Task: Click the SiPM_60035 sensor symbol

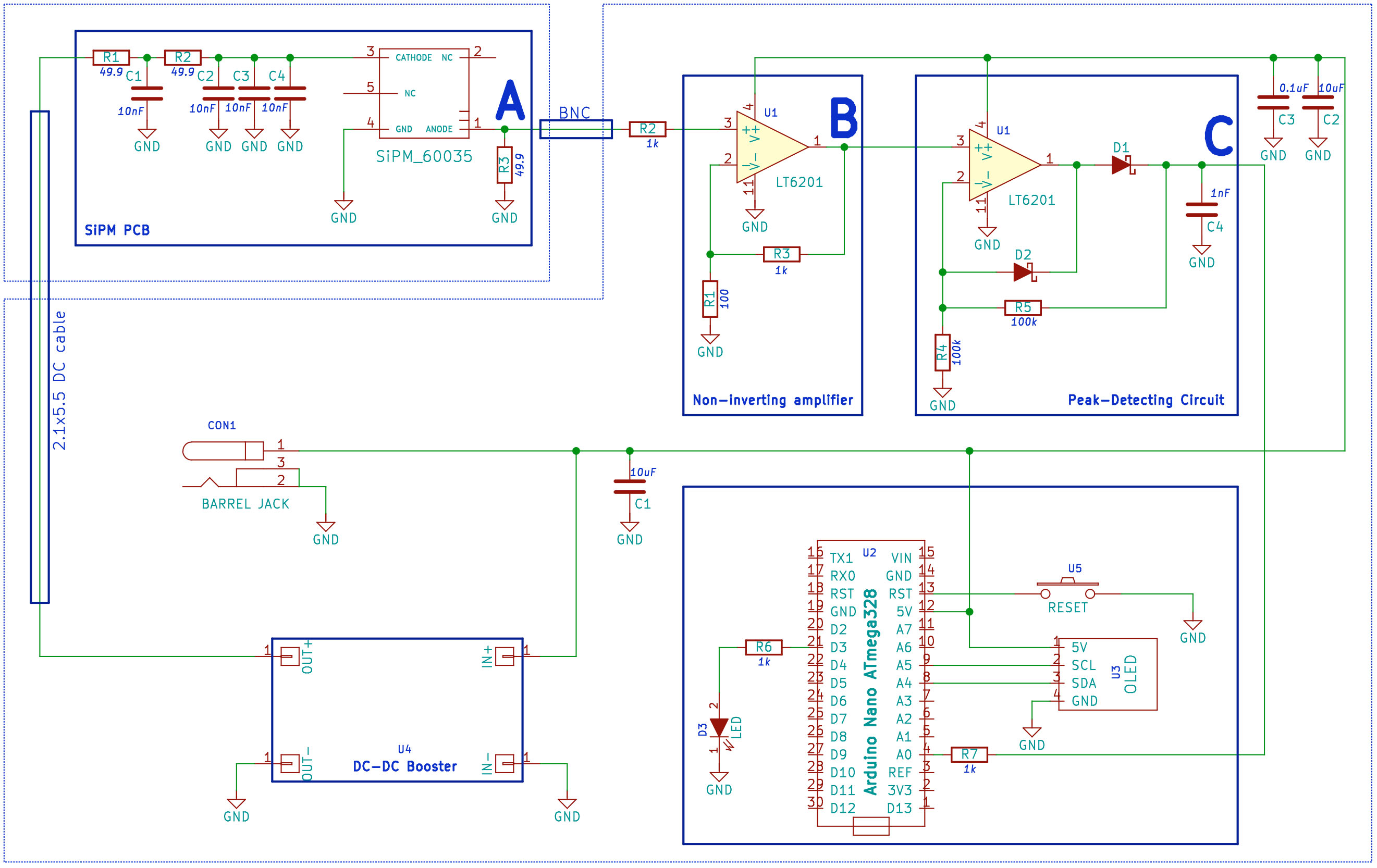Action: click(x=424, y=93)
